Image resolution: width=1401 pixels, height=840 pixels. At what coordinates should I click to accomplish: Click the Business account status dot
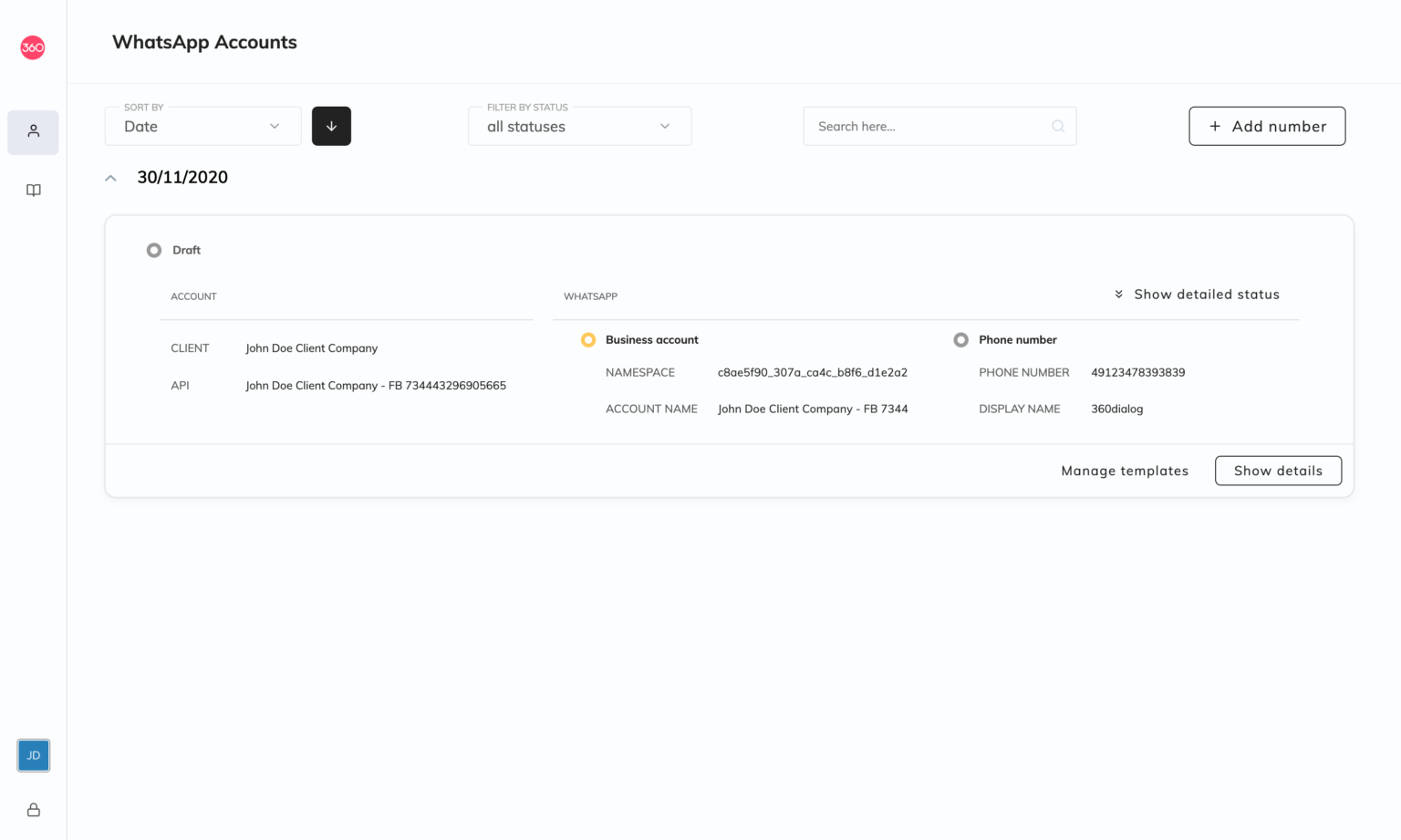tap(588, 339)
